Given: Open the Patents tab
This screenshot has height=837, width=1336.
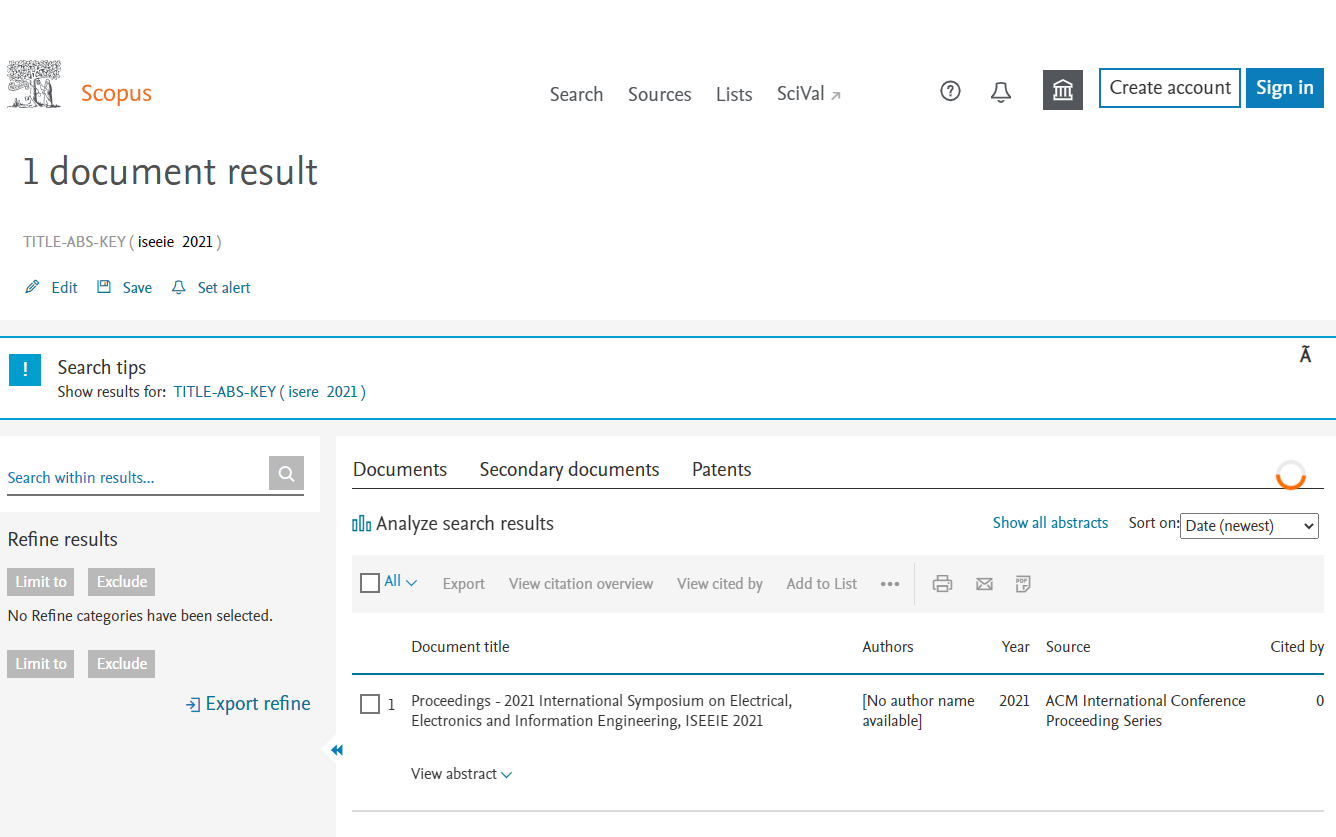Looking at the screenshot, I should [x=721, y=469].
